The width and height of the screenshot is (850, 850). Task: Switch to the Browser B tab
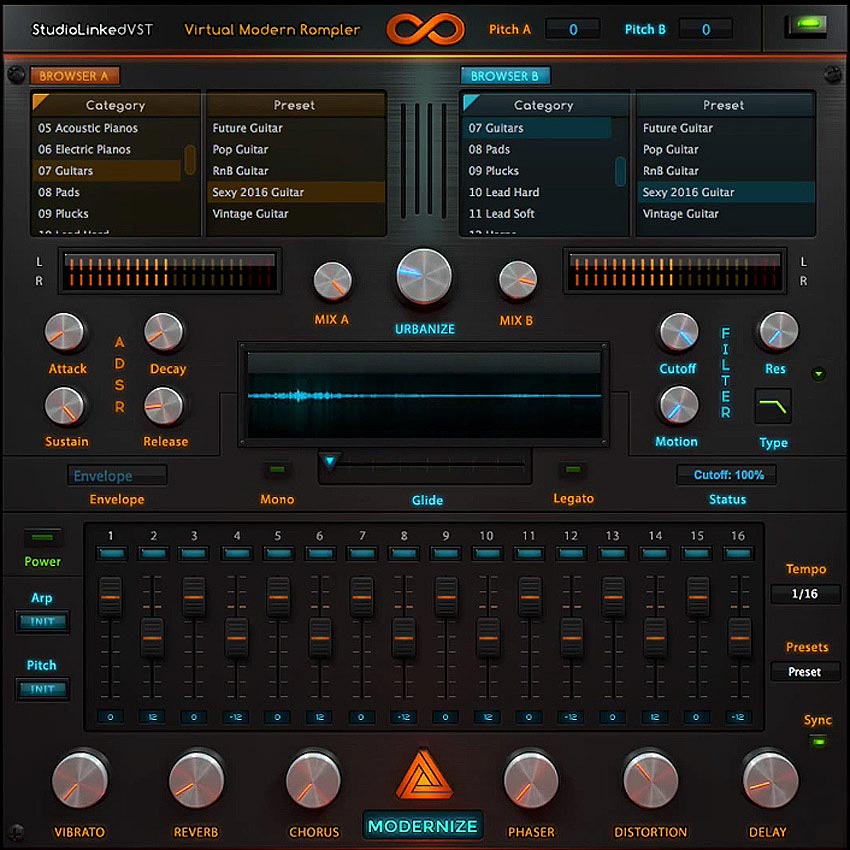tap(505, 76)
